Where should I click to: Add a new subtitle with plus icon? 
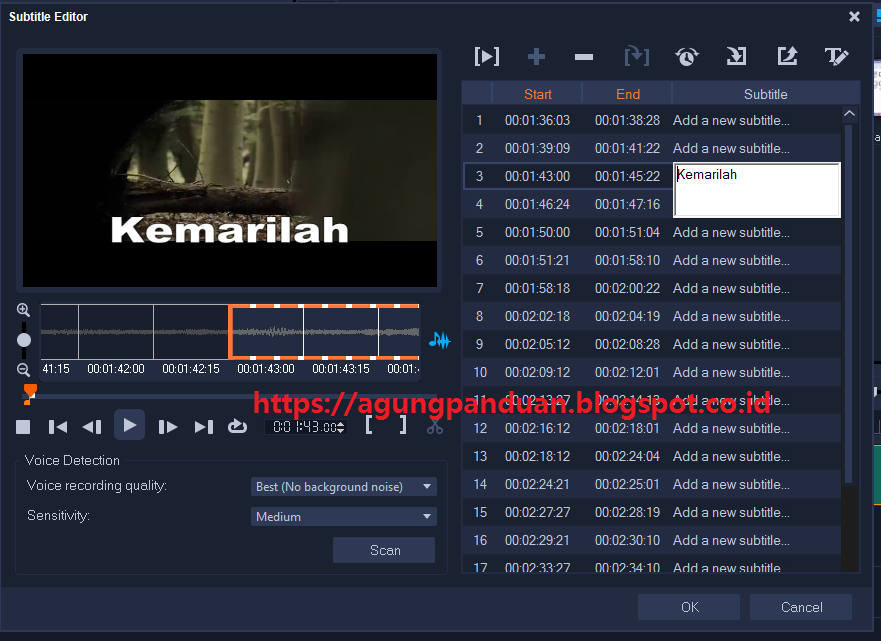tap(536, 57)
